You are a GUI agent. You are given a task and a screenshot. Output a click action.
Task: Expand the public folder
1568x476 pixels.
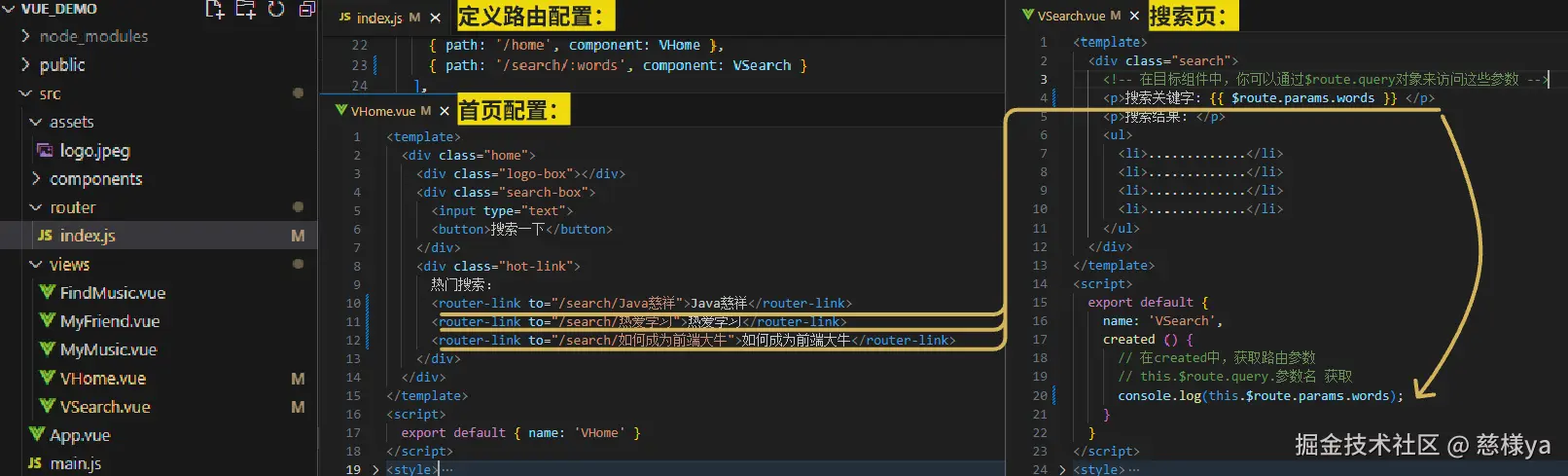pos(26,65)
